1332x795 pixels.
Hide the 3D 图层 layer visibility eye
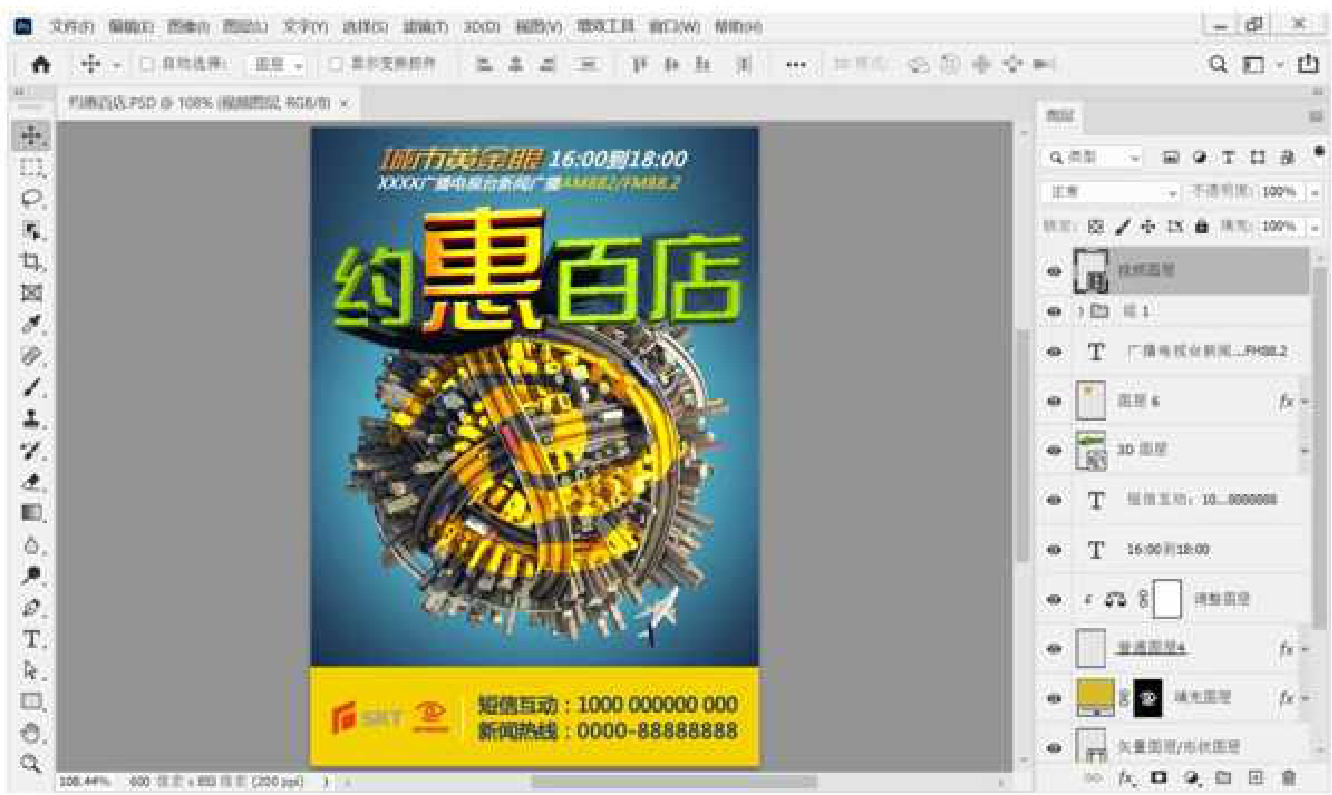pyautogui.click(x=1053, y=451)
